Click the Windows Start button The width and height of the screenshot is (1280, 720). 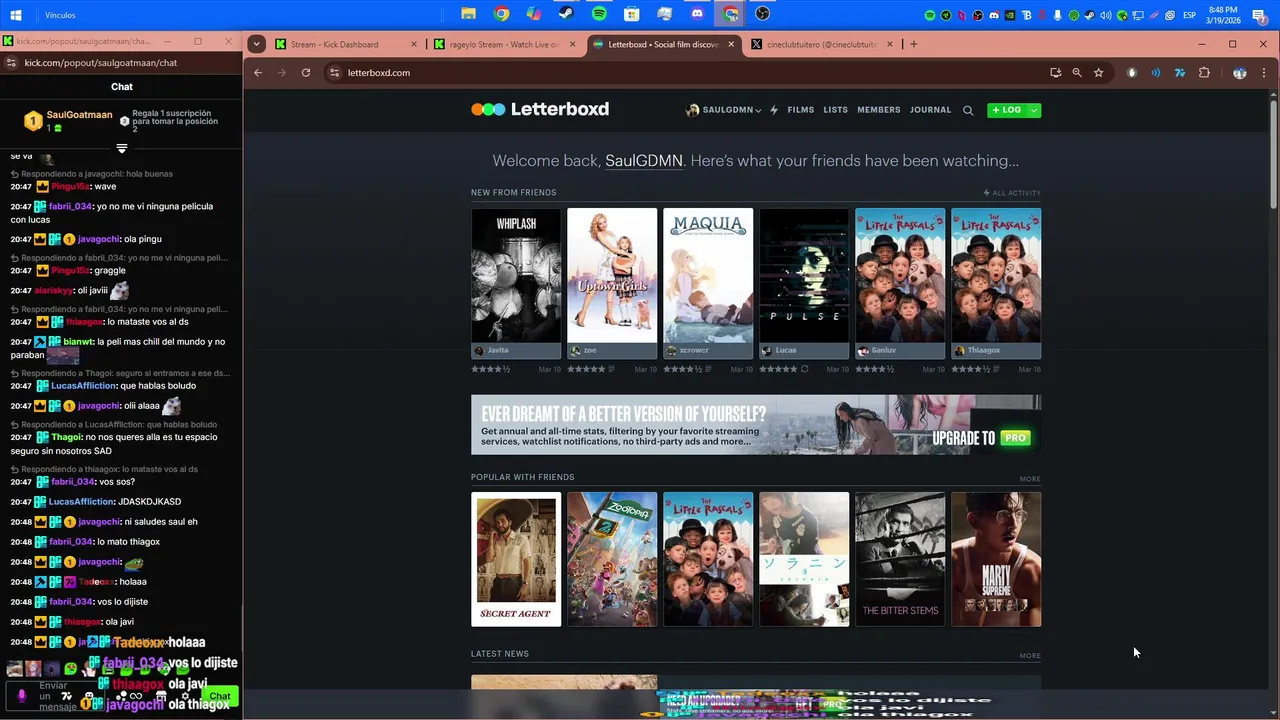click(x=16, y=15)
